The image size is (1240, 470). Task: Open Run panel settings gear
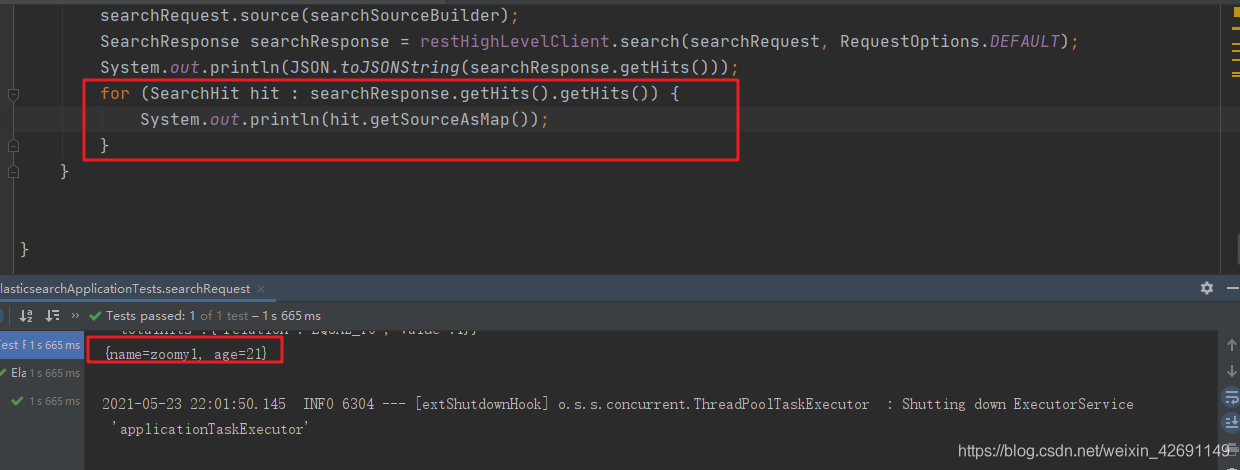(1206, 288)
